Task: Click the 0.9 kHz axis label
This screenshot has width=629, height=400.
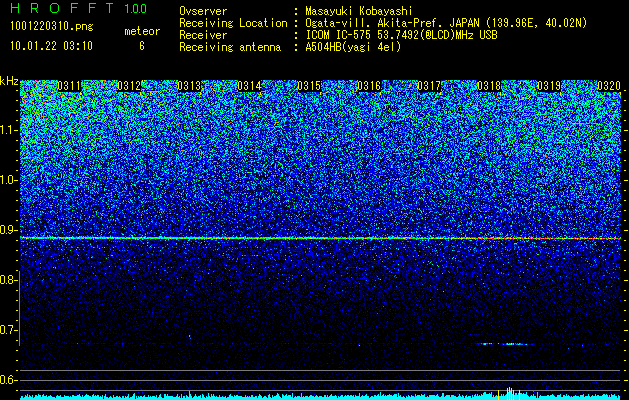Action: point(8,230)
